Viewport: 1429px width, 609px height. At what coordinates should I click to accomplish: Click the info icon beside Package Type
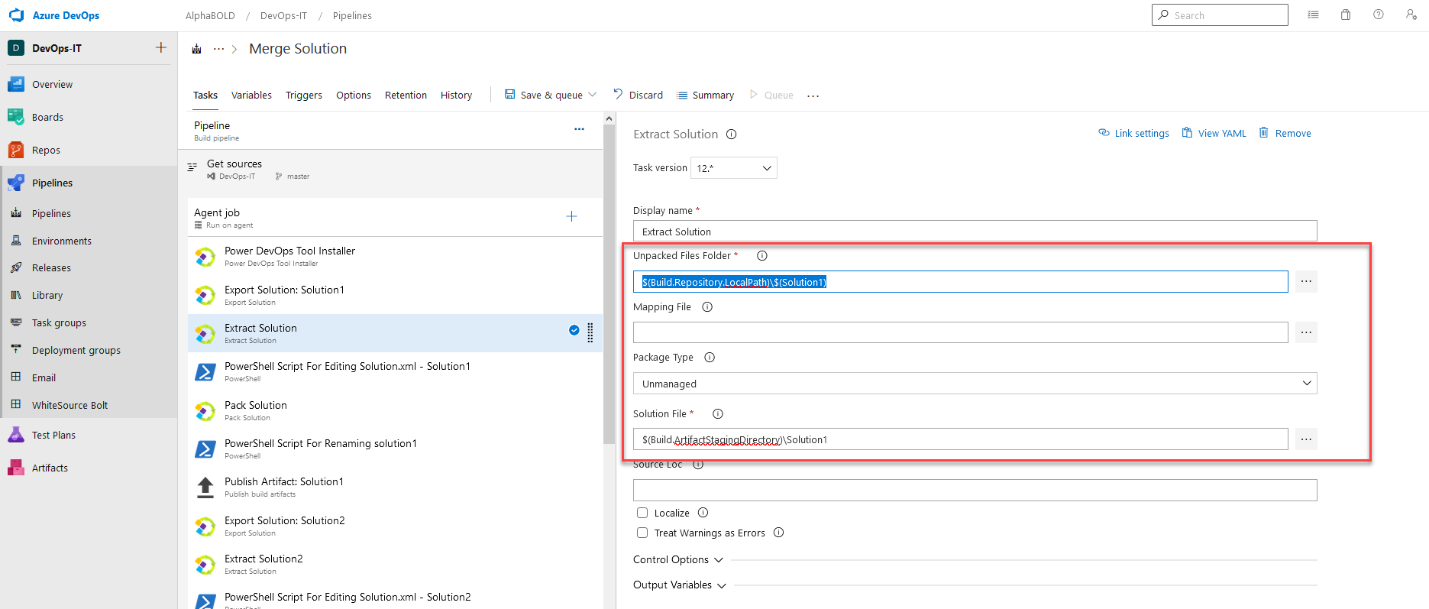709,357
